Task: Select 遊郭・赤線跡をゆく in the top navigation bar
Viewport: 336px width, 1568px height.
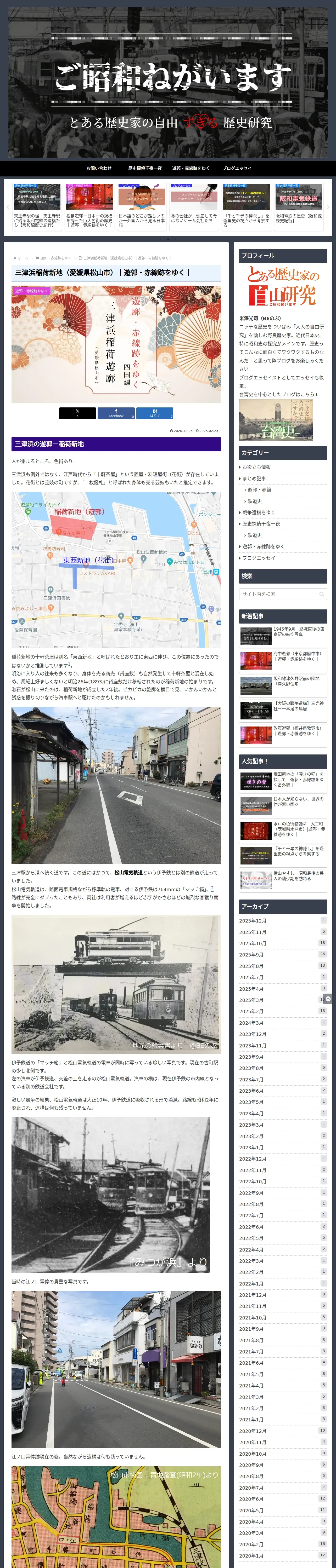Action: 191,168
